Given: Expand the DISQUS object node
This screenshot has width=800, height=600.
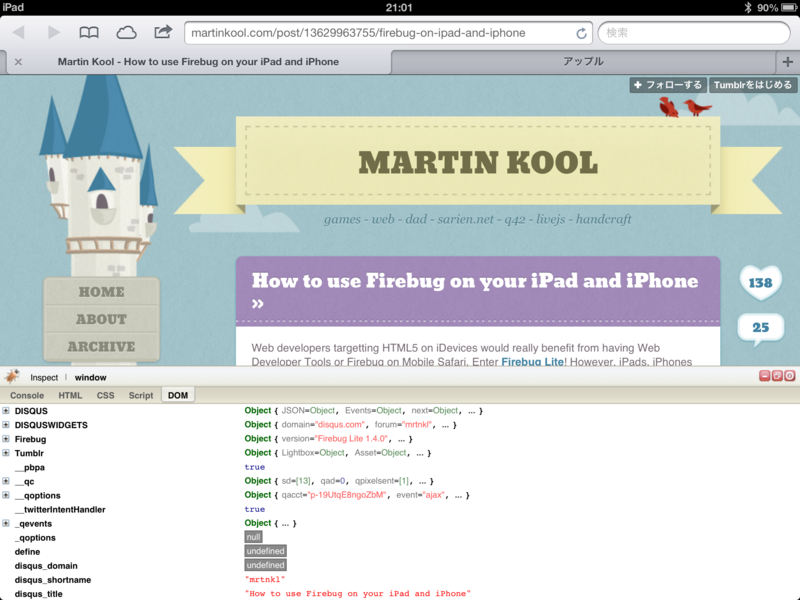Looking at the screenshot, I should click(6, 411).
